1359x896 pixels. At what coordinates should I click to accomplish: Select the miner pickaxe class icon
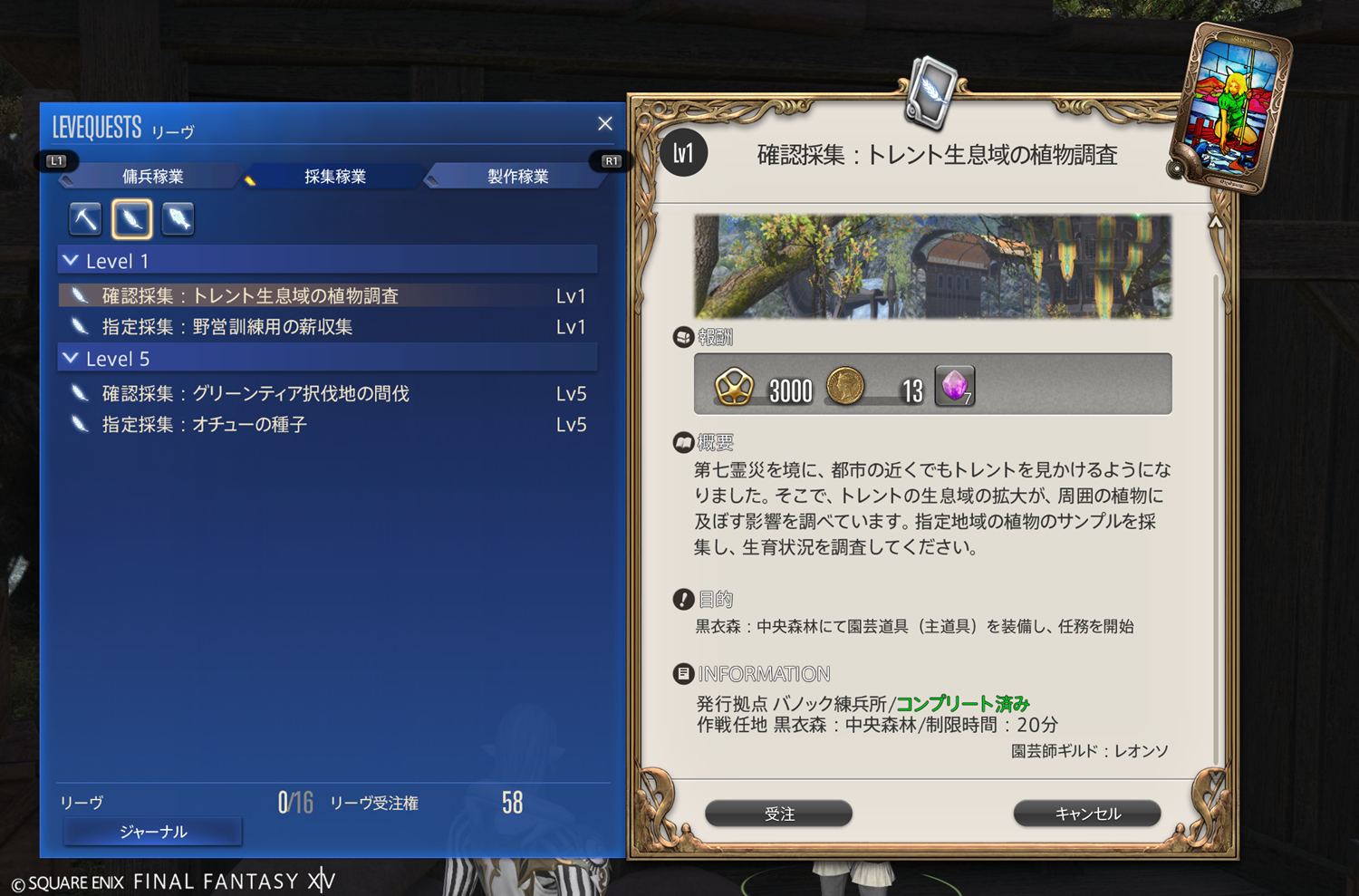[85, 218]
